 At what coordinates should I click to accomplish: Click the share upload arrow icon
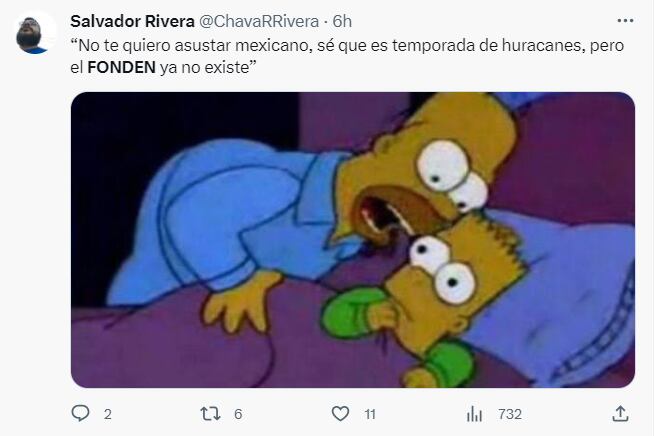click(620, 413)
